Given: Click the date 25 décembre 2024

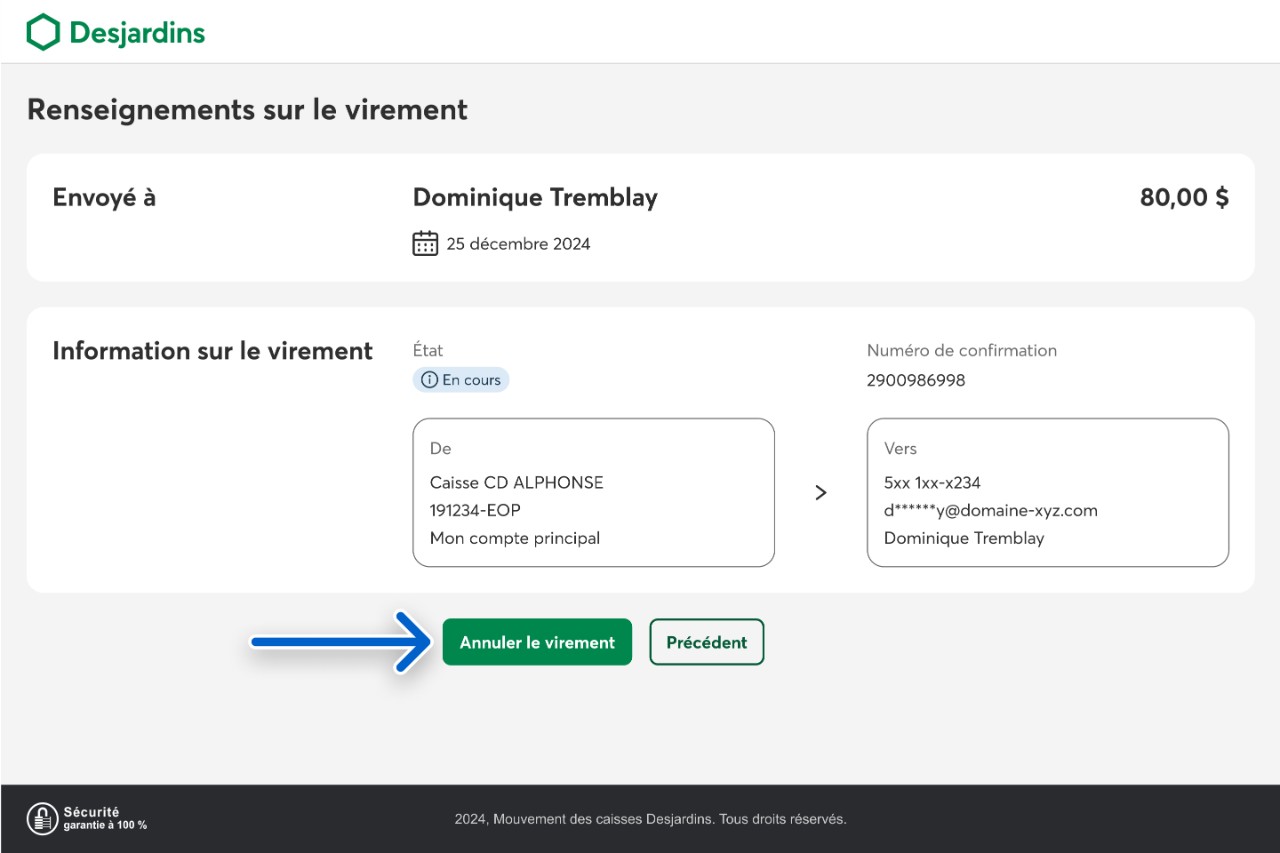Looking at the screenshot, I should click(x=518, y=244).
